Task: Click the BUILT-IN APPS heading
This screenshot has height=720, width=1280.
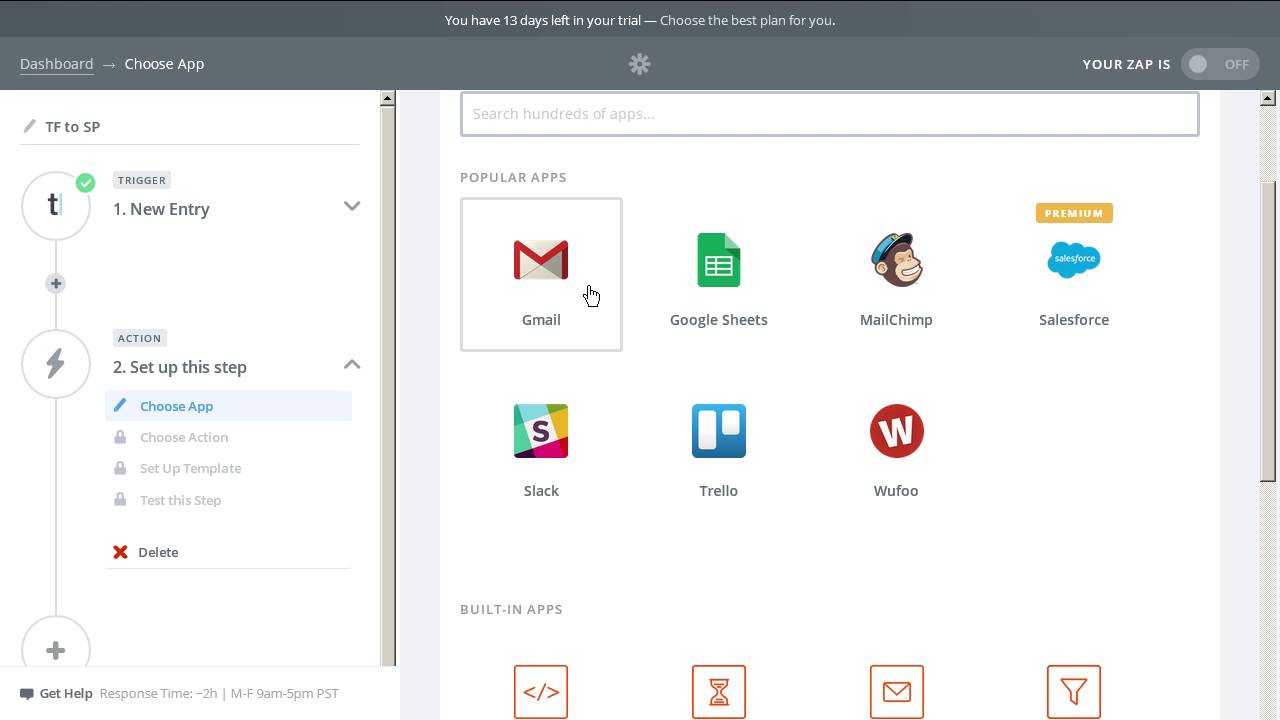Action: (511, 609)
